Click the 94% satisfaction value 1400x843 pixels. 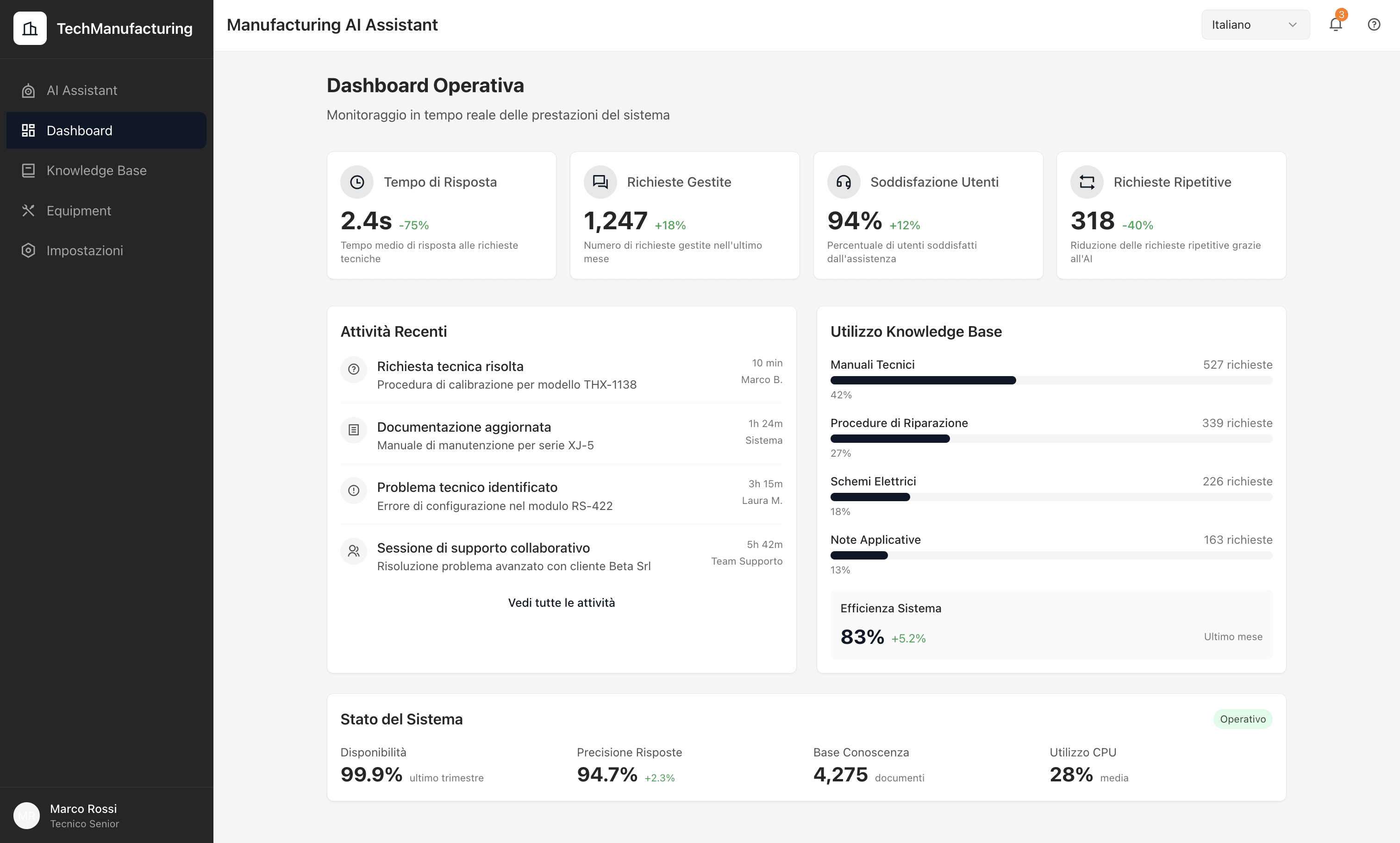(x=855, y=220)
